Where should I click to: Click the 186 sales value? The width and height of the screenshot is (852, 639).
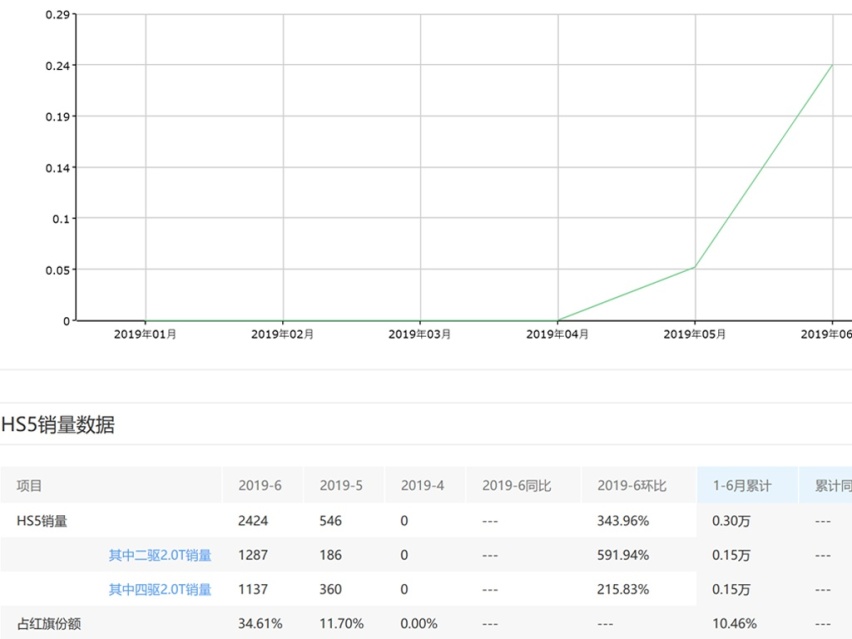tap(330, 555)
